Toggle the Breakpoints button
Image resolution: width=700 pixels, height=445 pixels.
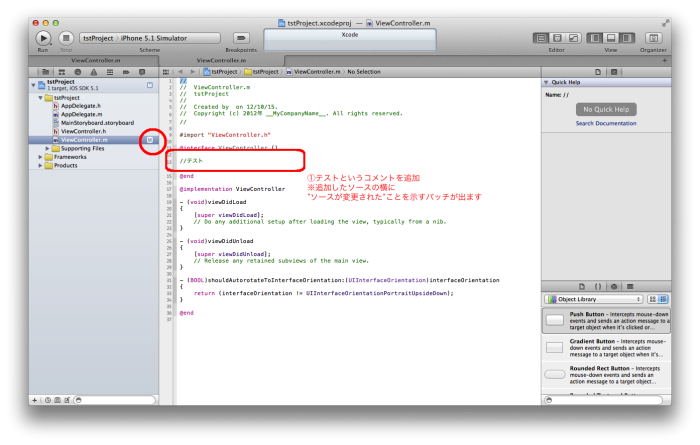pos(241,38)
